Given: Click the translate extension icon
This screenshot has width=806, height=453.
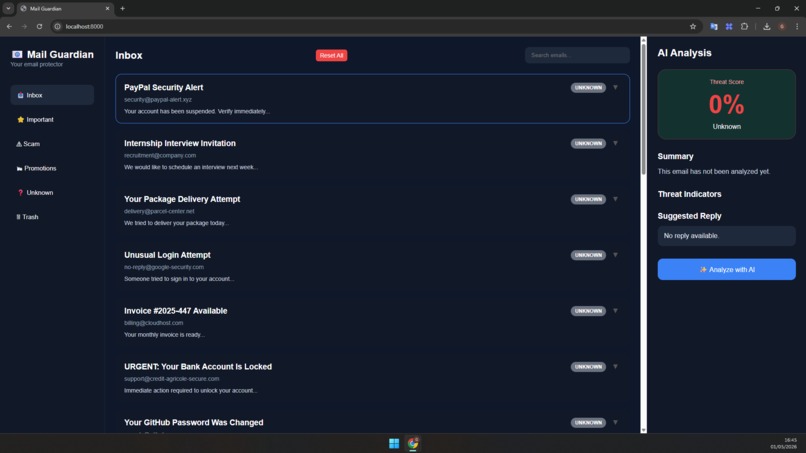Looking at the screenshot, I should point(713,26).
